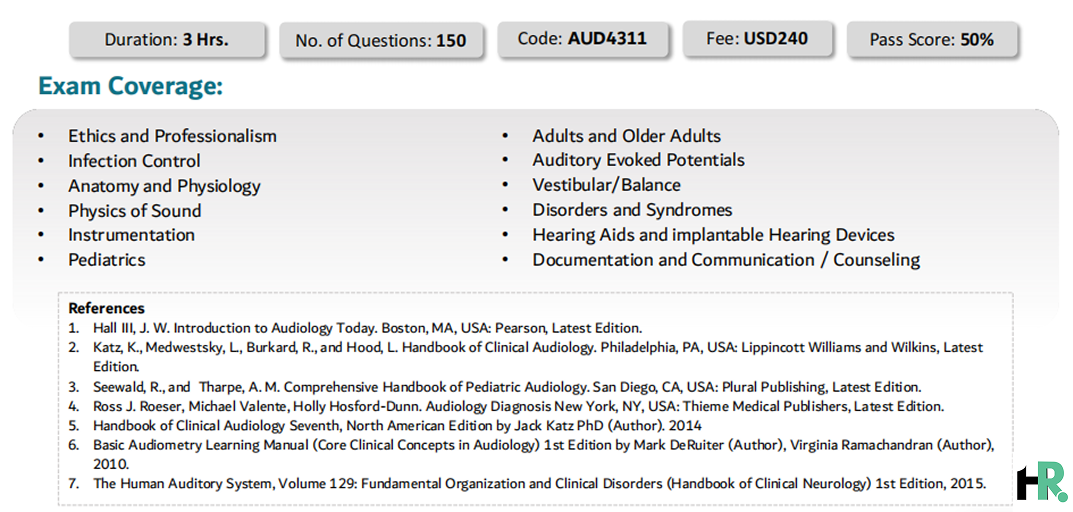The image size is (1073, 512).
Task: Click the Duration 3 Hrs. badge
Action: pyautogui.click(x=167, y=40)
